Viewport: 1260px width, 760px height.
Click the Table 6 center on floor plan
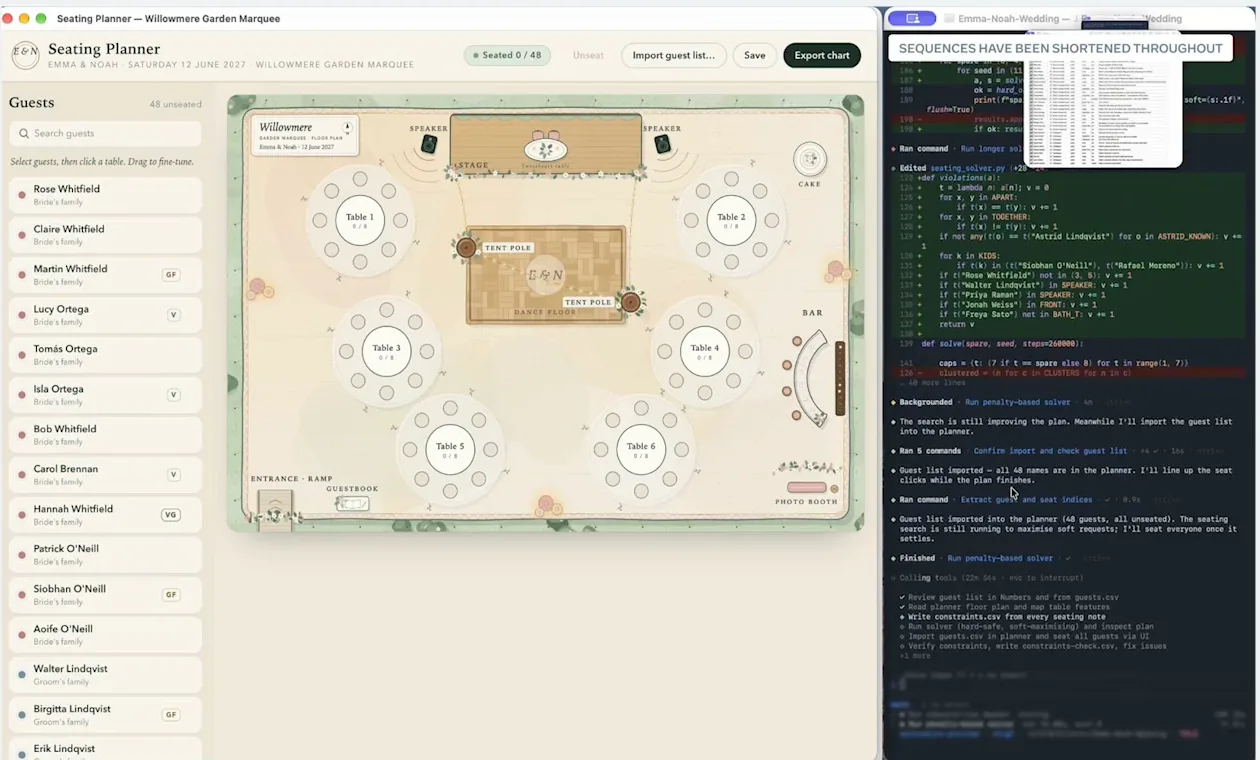(x=641, y=450)
